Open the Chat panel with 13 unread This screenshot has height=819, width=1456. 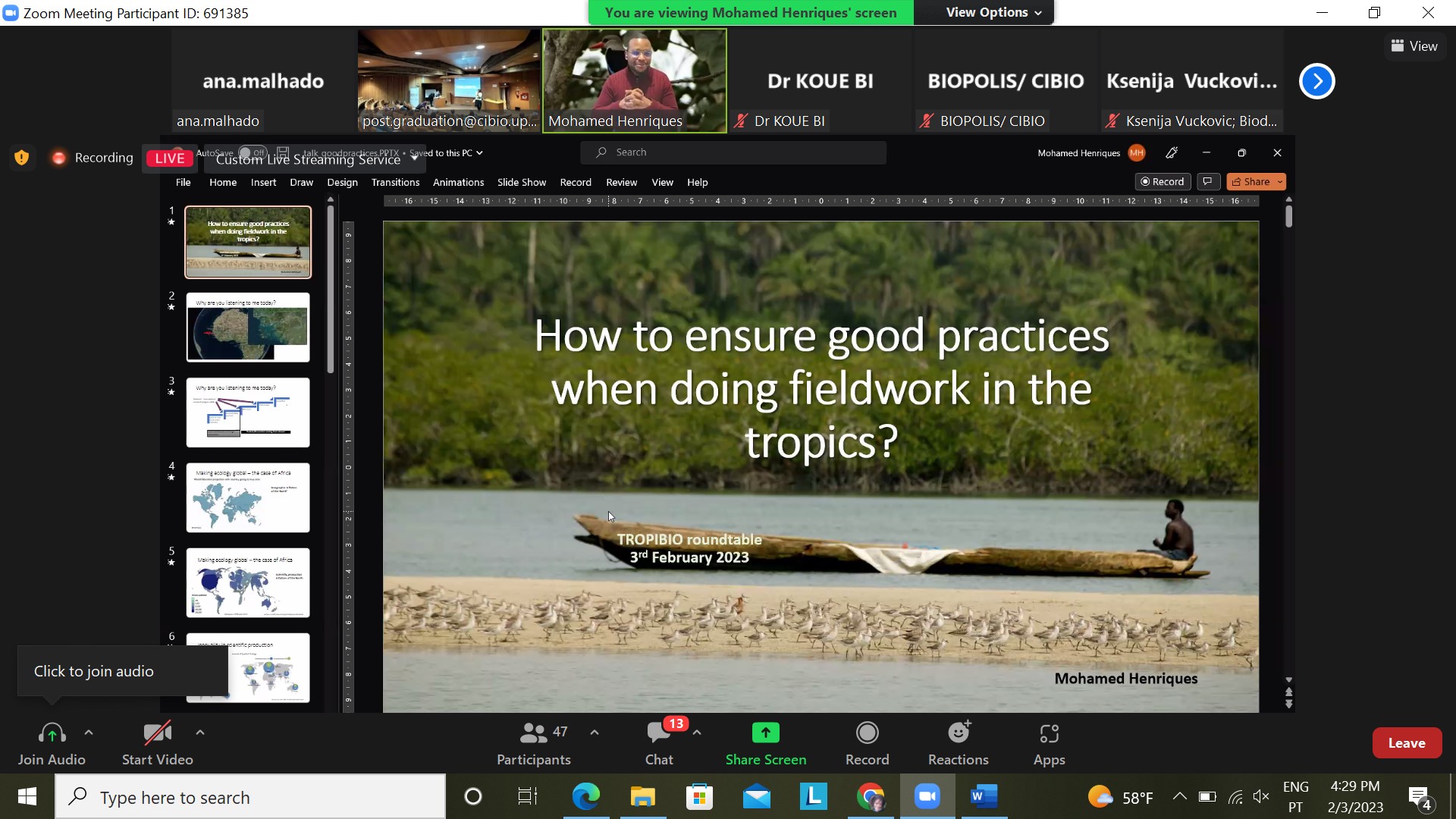[660, 743]
